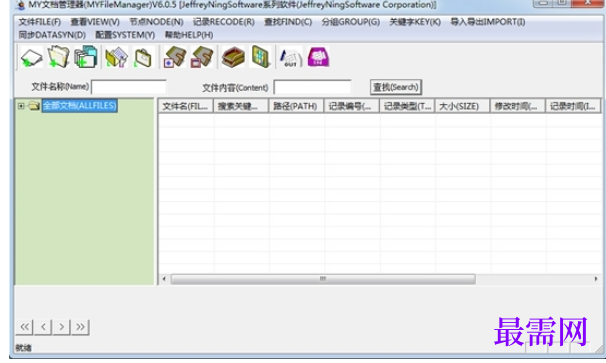Select the 全部文档(ALLFILES) tree item
Image resolution: width=606 pixels, height=363 pixels.
(80, 106)
